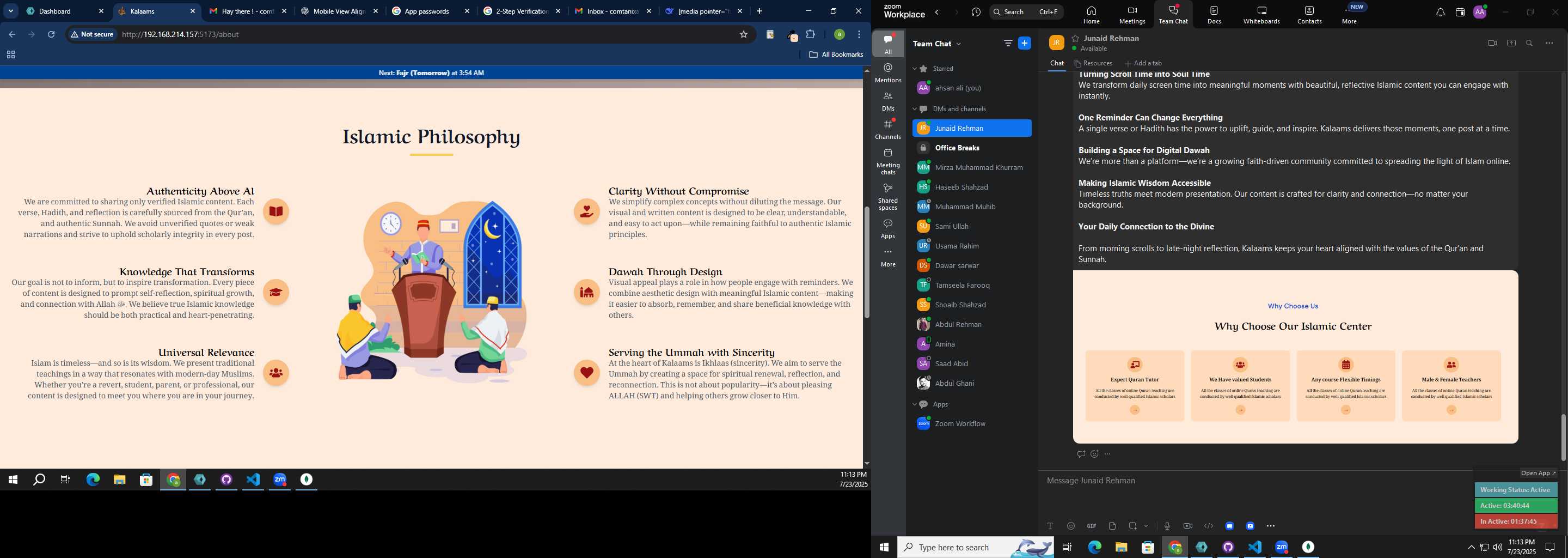The height and width of the screenshot is (558, 1568).
Task: Toggle text formatting in composer
Action: 1050,526
